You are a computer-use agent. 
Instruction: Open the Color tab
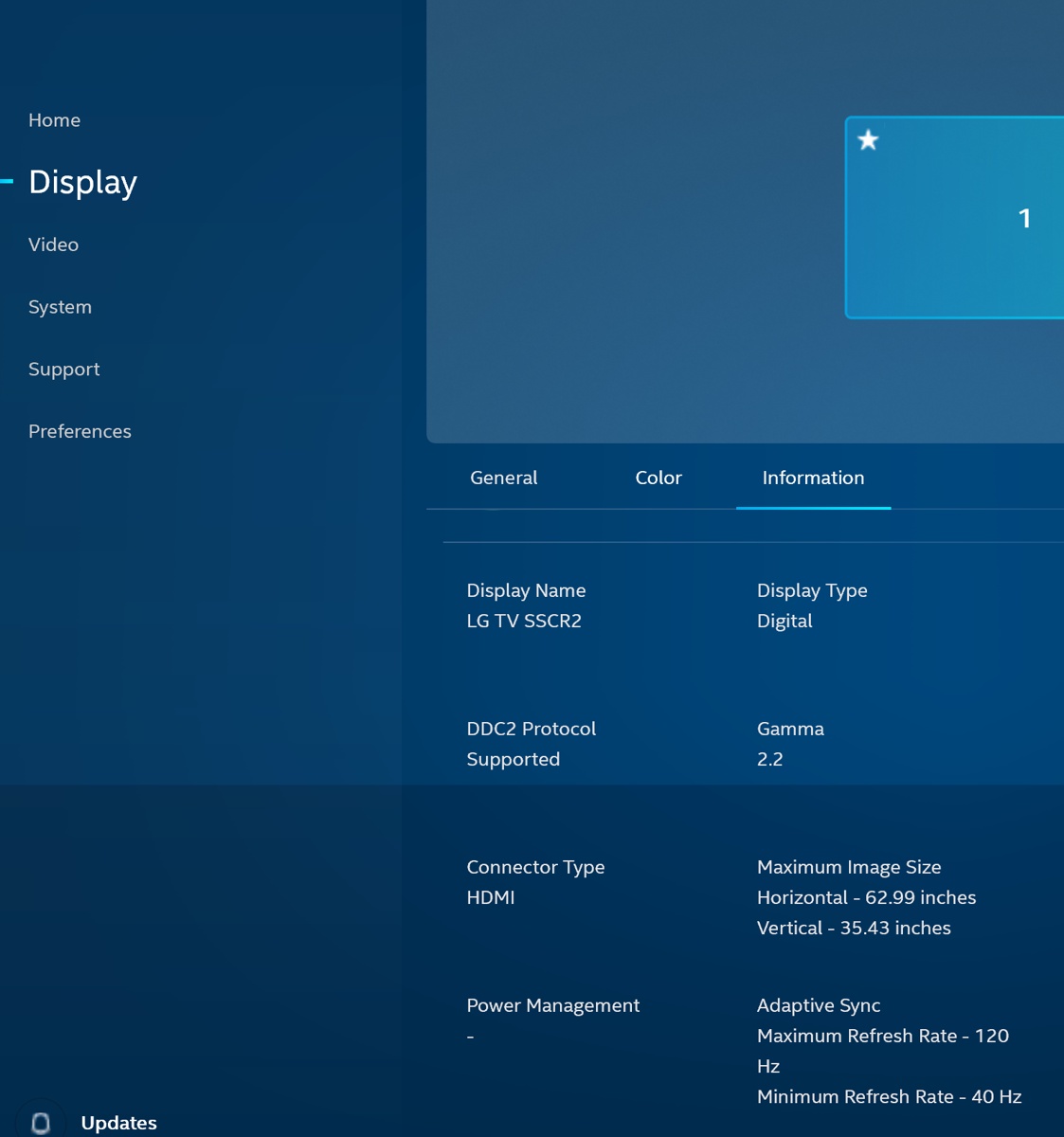click(658, 478)
